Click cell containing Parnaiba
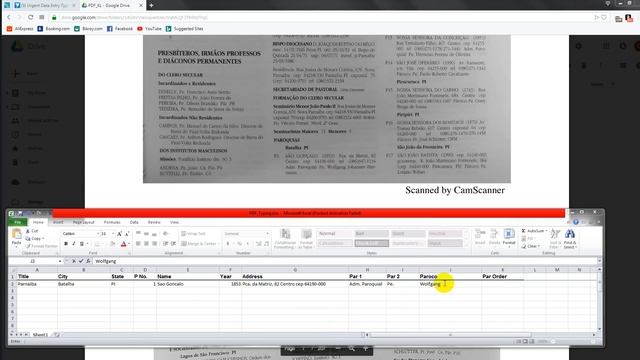This screenshot has height=360, width=640. pyautogui.click(x=37, y=284)
